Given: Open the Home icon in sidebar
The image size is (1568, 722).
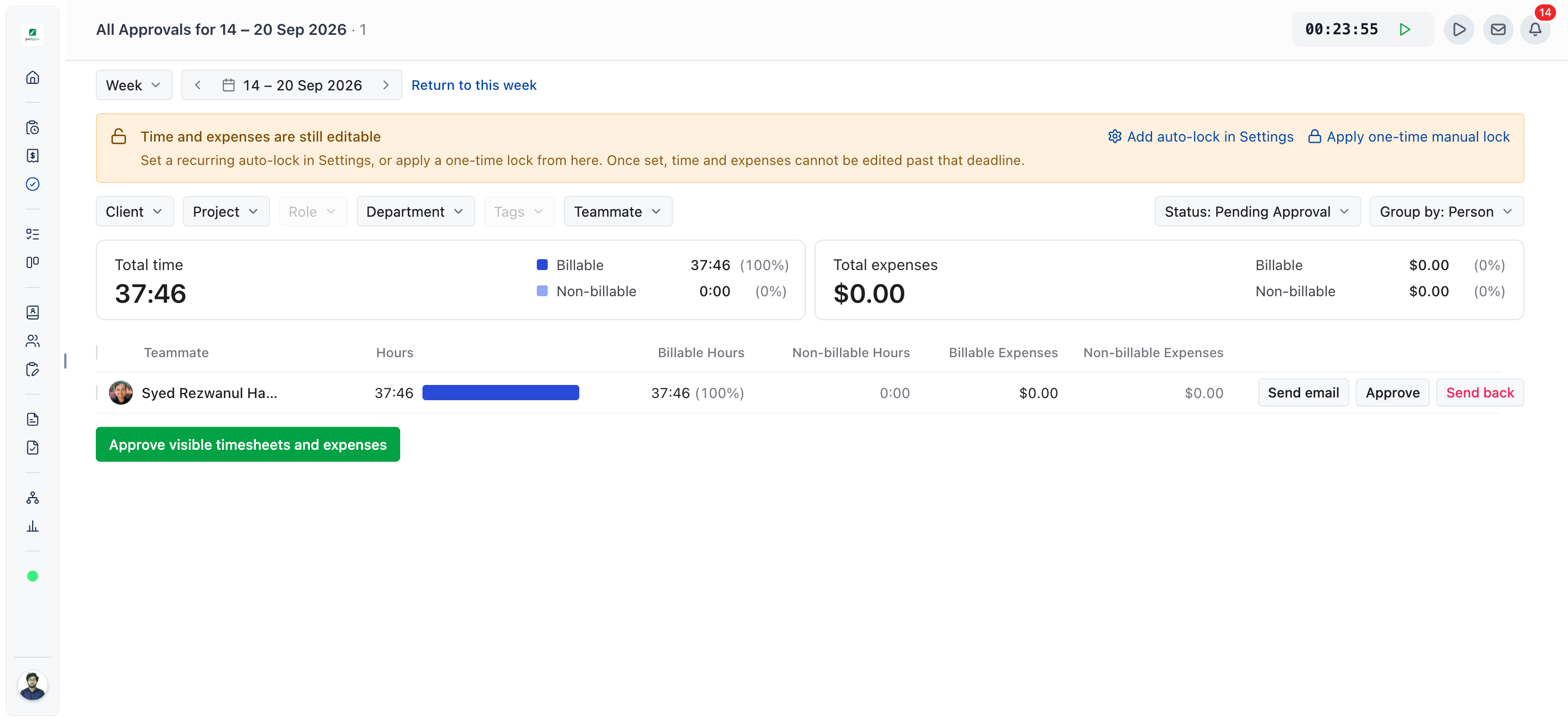Looking at the screenshot, I should tap(32, 77).
